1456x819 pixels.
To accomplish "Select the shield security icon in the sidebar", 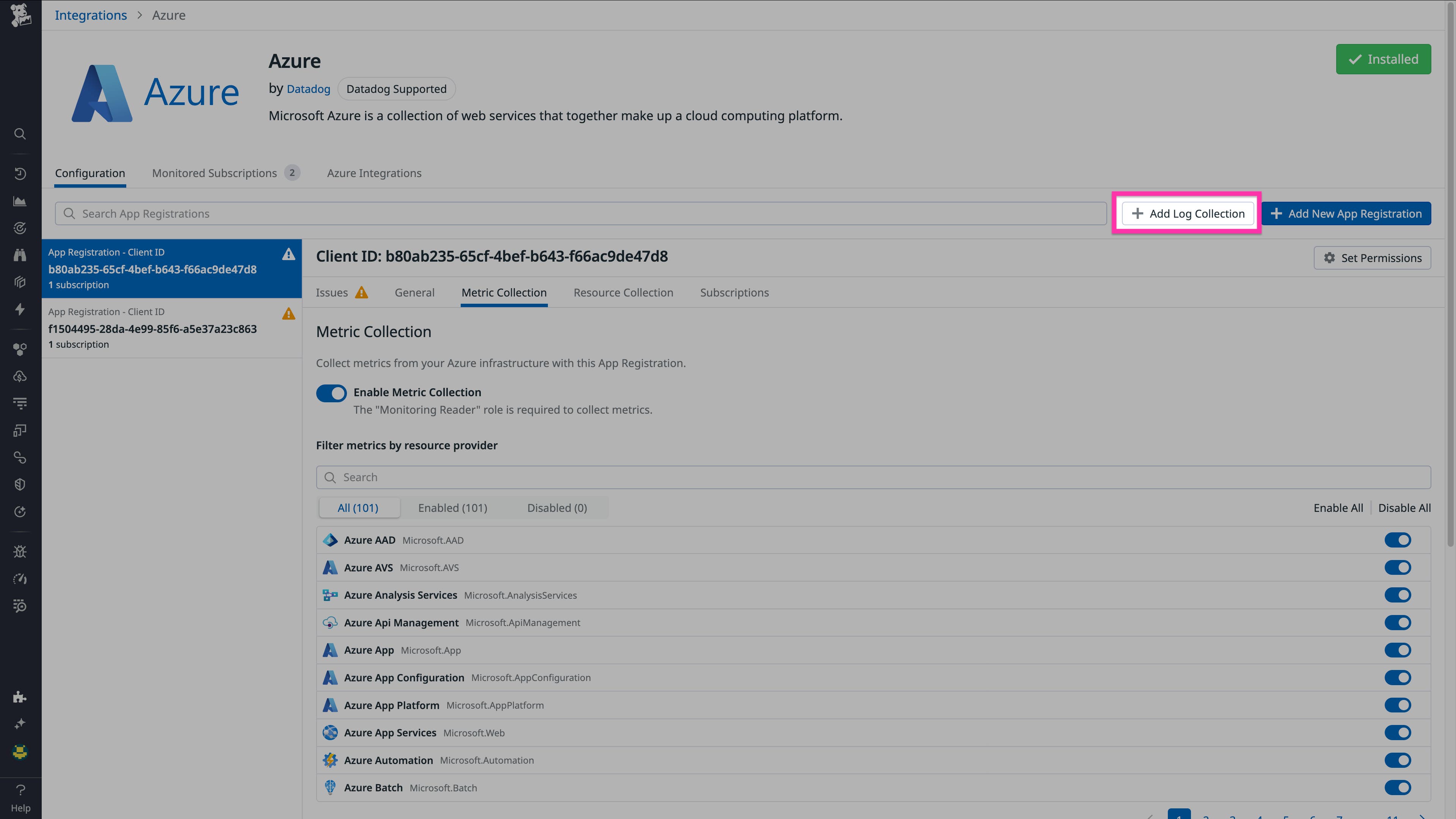I will pos(20,483).
